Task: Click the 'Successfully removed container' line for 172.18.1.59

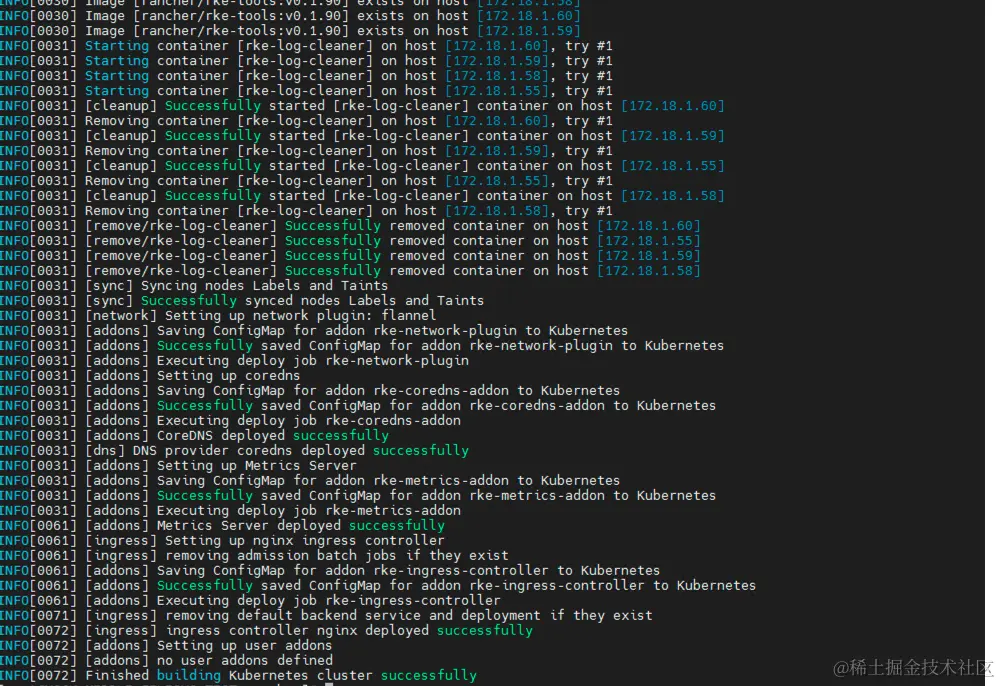Action: coord(350,256)
